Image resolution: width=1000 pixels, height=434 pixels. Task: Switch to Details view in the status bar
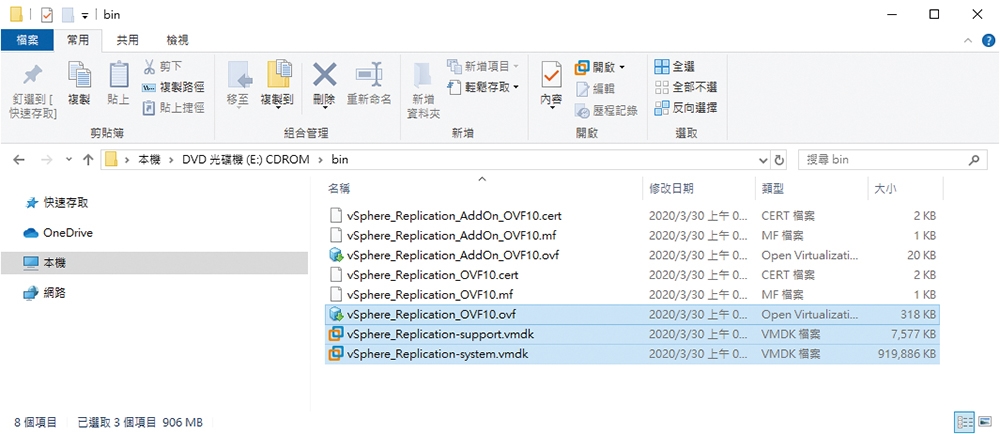pos(965,421)
